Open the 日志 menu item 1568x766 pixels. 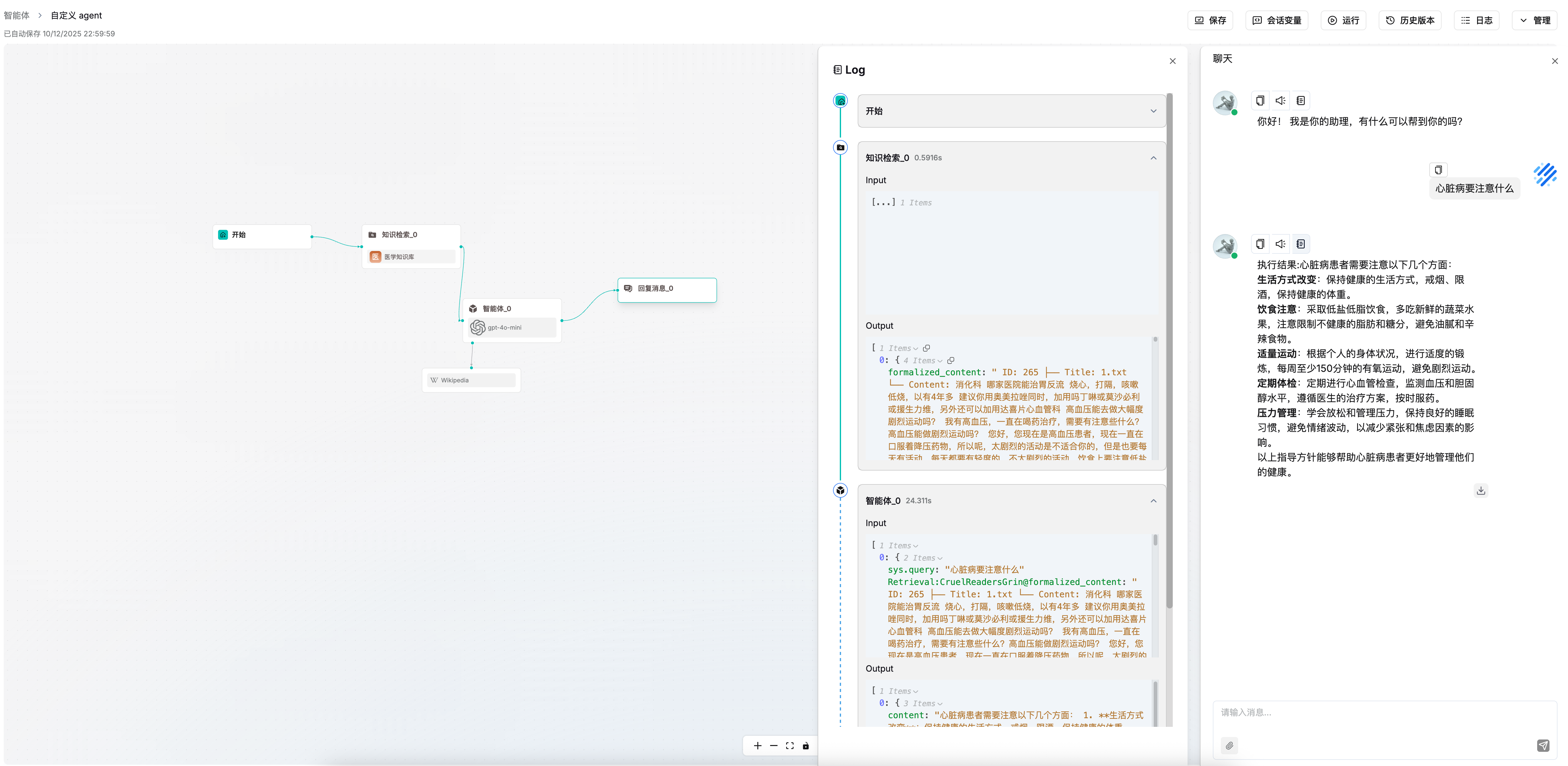1476,20
